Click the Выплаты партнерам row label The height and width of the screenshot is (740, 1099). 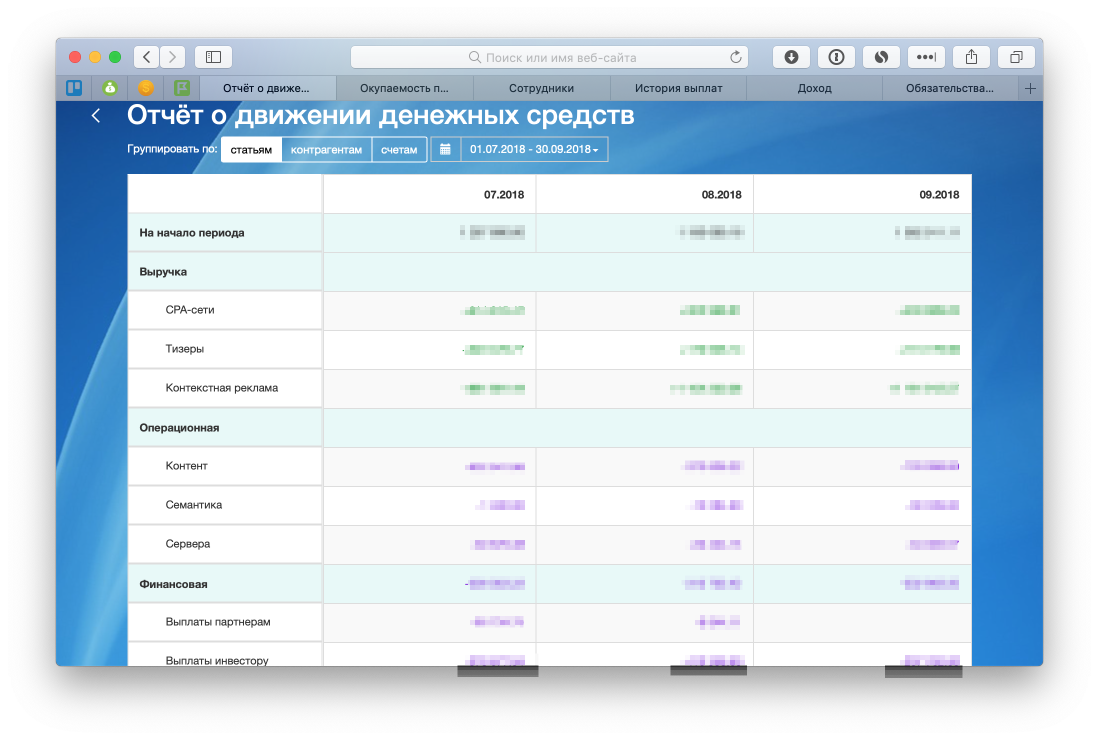tap(218, 622)
